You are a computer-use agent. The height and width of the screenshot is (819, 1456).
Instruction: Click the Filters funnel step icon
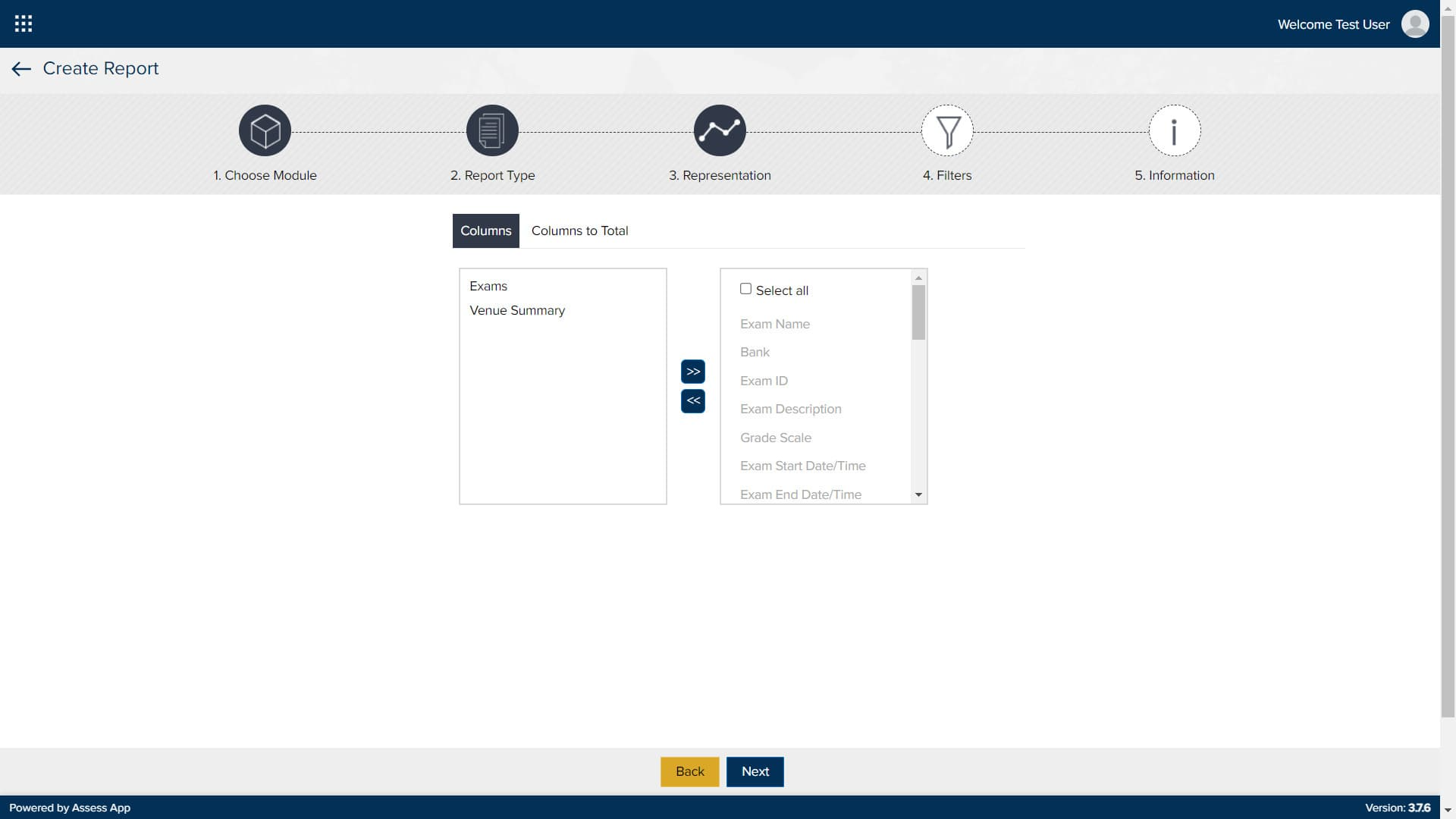[947, 130]
